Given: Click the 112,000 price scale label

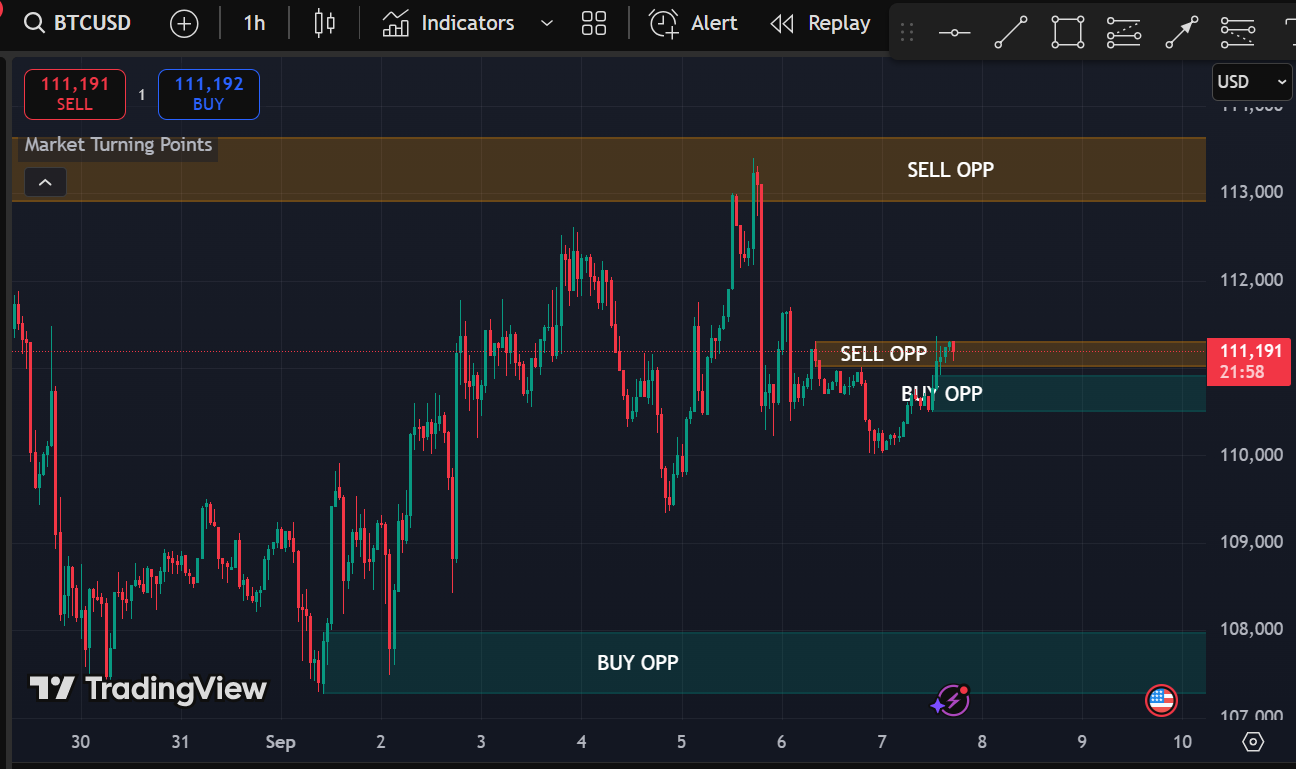Looking at the screenshot, I should pyautogui.click(x=1251, y=279).
